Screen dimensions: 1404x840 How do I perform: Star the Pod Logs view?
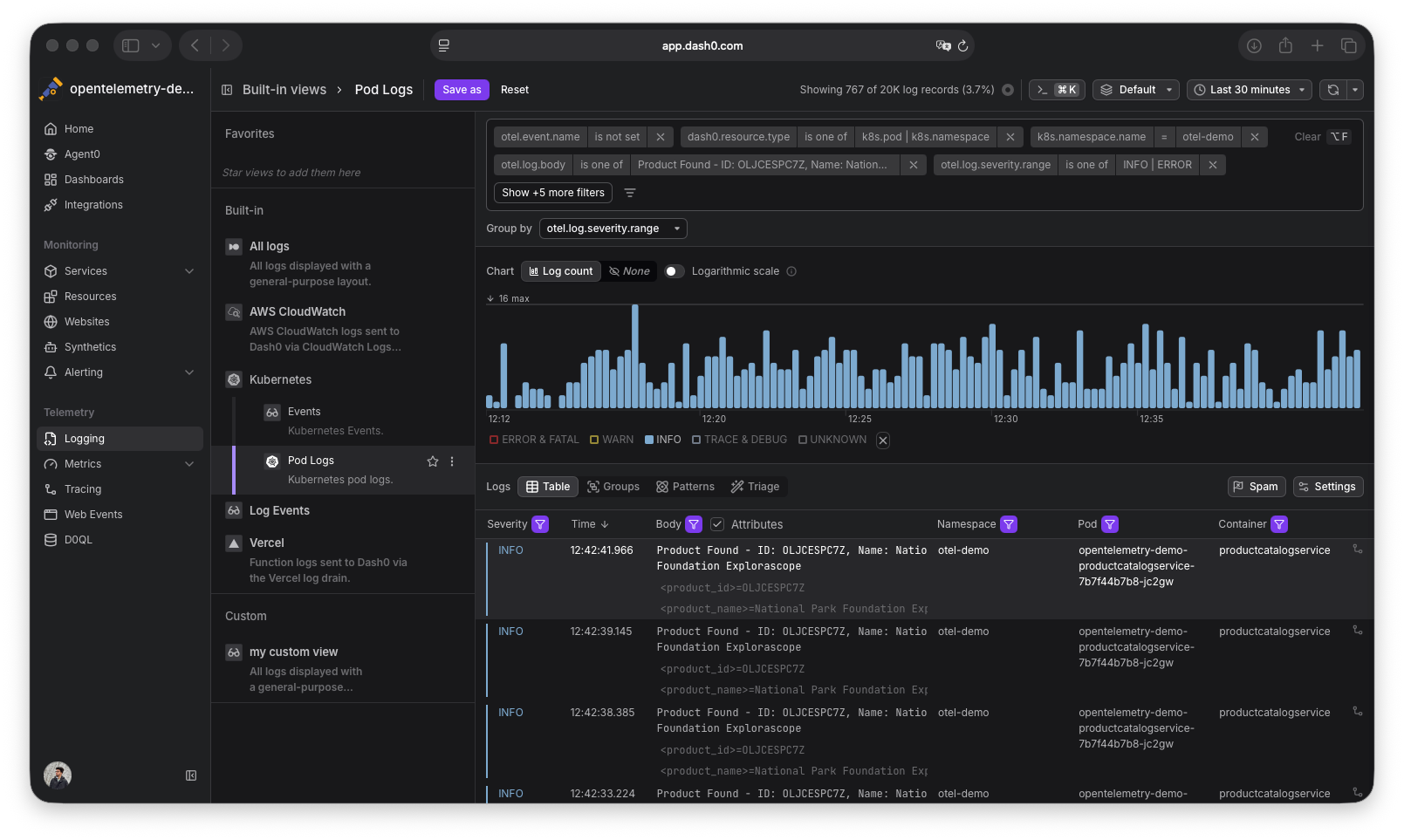pos(432,461)
